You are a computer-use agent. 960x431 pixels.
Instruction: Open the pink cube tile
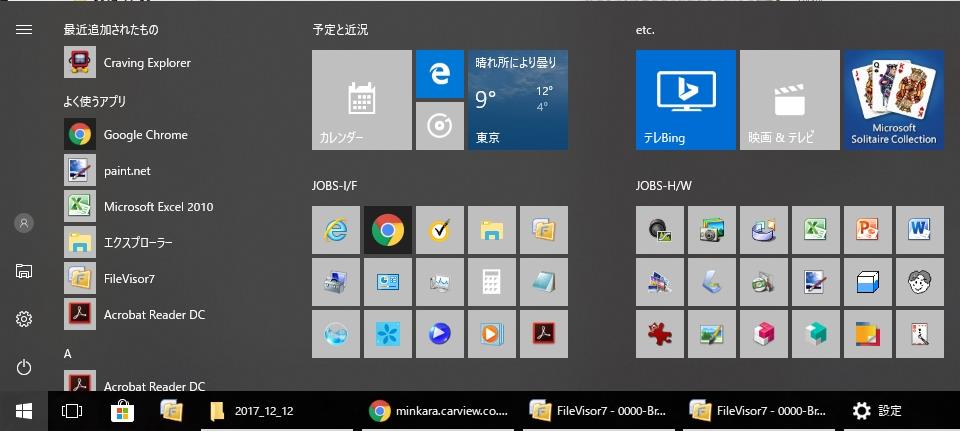[763, 334]
